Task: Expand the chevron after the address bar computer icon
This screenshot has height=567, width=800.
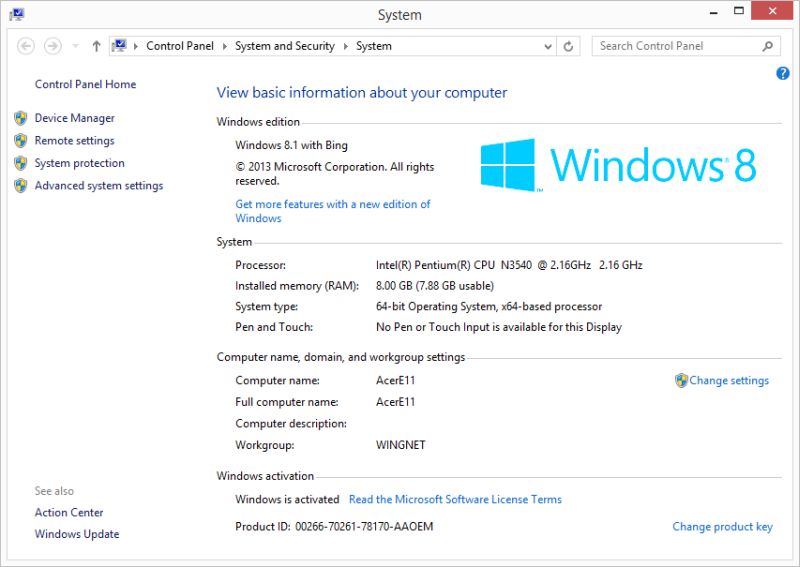Action: pos(136,46)
